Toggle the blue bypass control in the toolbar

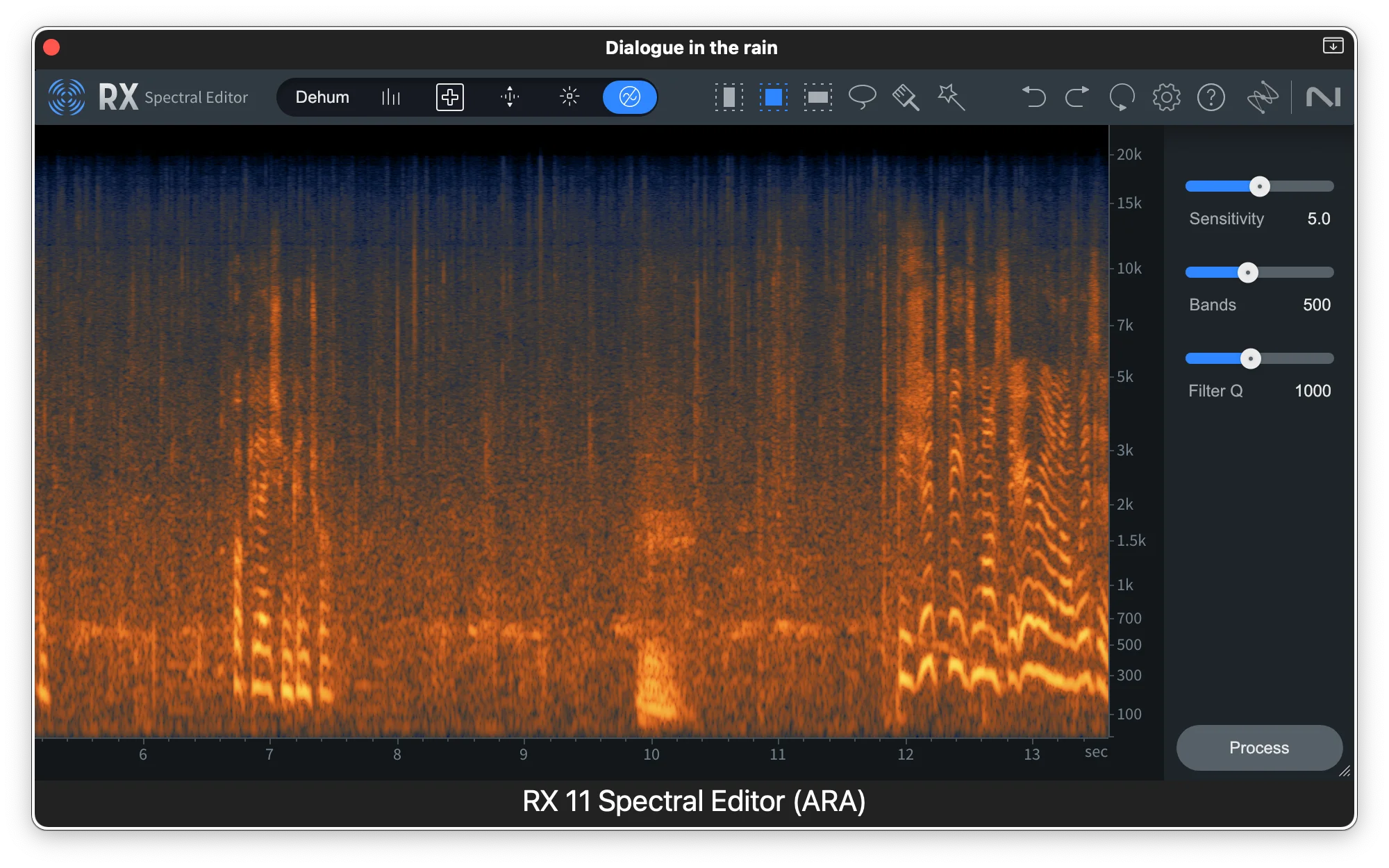coord(629,97)
